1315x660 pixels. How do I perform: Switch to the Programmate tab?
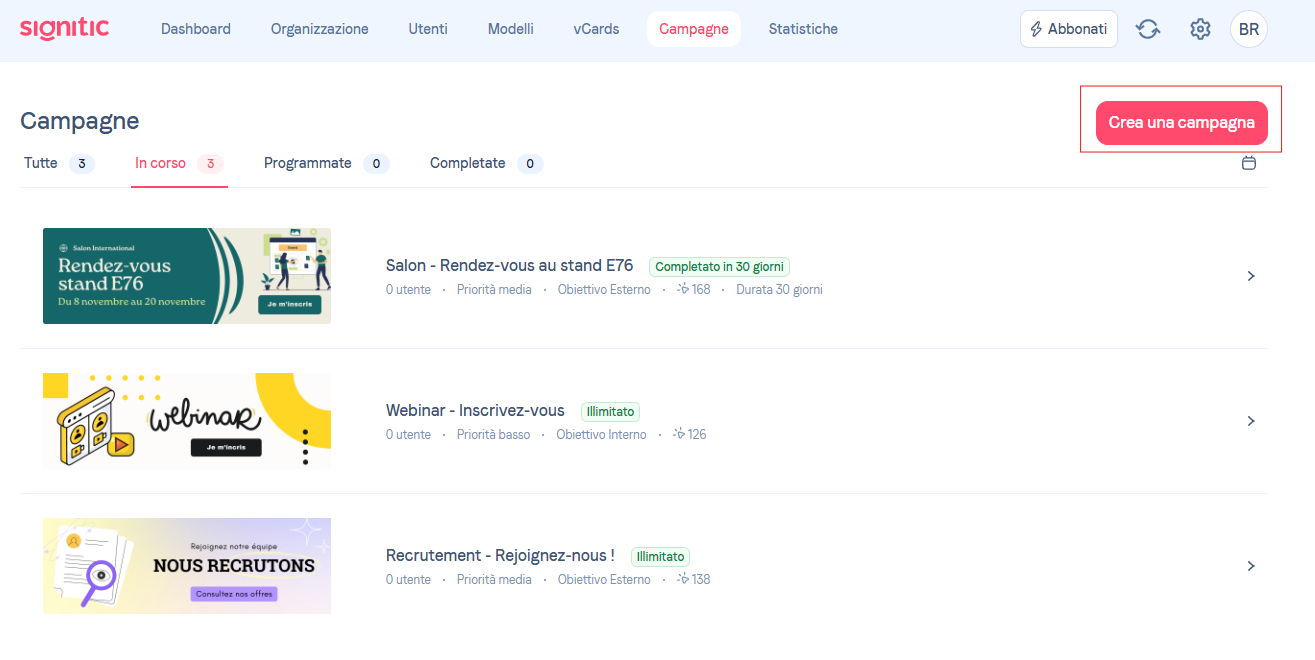pyautogui.click(x=326, y=163)
